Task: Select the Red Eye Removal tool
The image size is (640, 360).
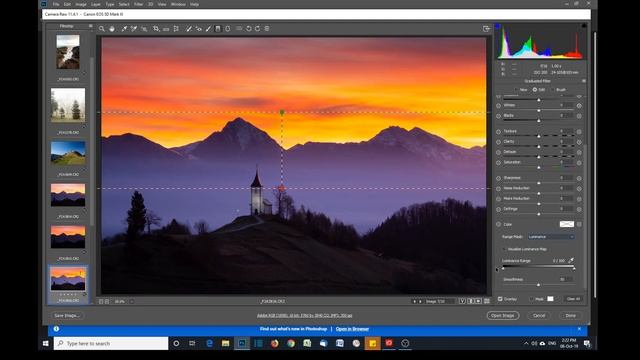Action: [198, 29]
